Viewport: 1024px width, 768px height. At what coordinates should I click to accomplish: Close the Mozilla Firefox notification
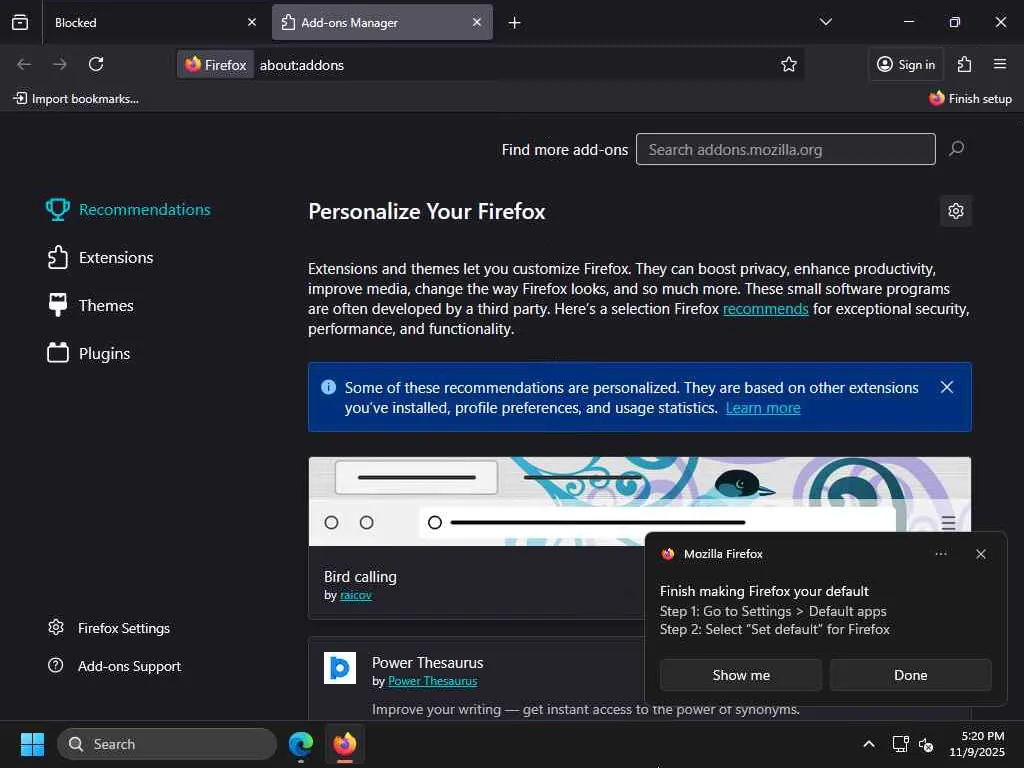(981, 554)
